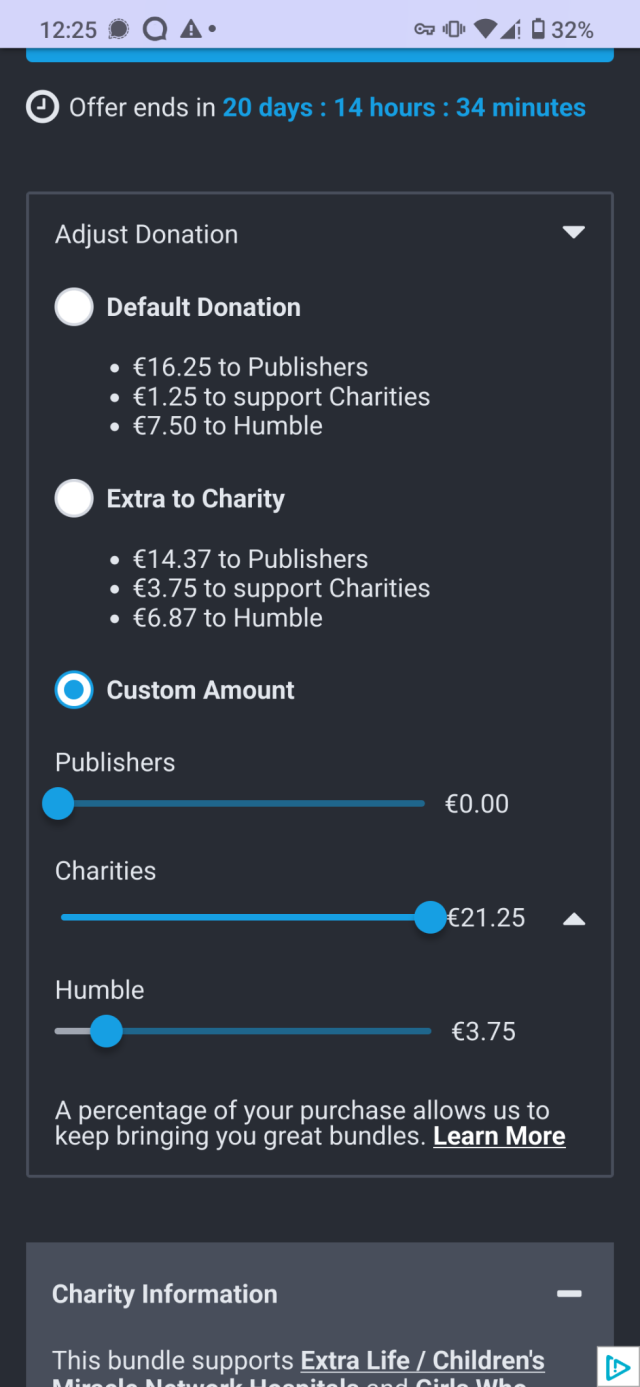Click the Publishers slider handle

tap(58, 804)
